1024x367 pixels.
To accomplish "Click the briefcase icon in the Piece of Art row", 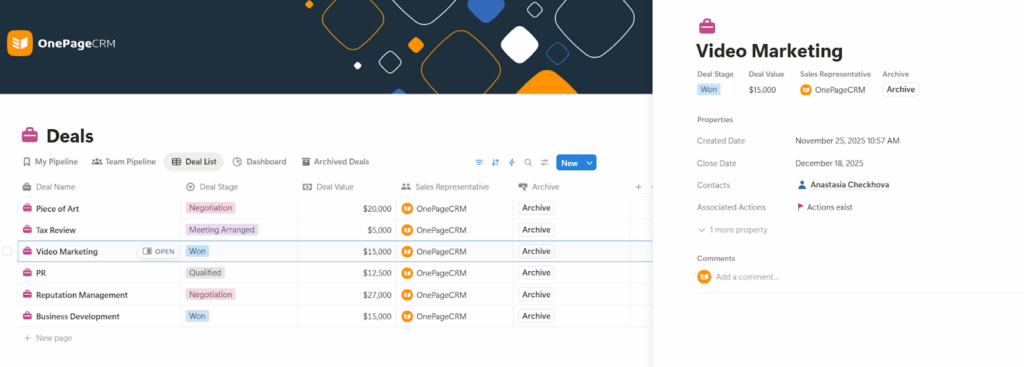I will (x=27, y=208).
